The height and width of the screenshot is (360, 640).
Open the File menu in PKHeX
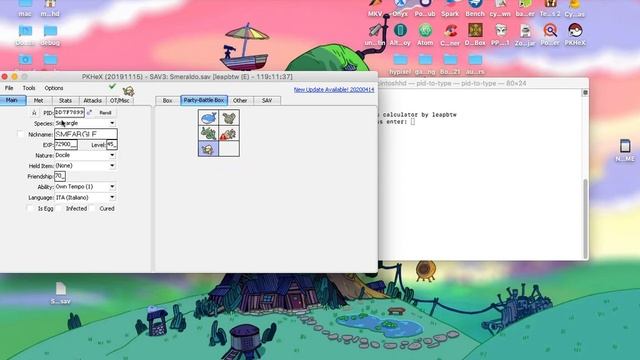click(x=9, y=88)
